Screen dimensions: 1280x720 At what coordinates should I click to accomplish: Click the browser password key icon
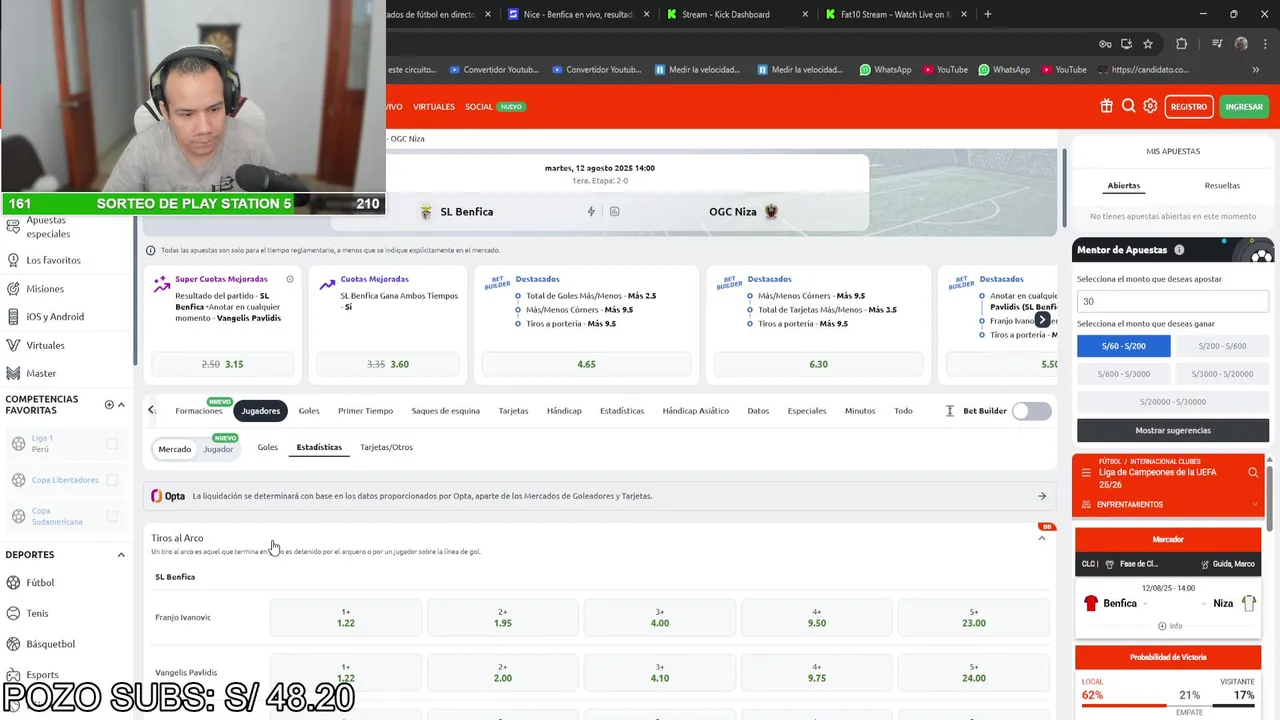[x=1105, y=44]
